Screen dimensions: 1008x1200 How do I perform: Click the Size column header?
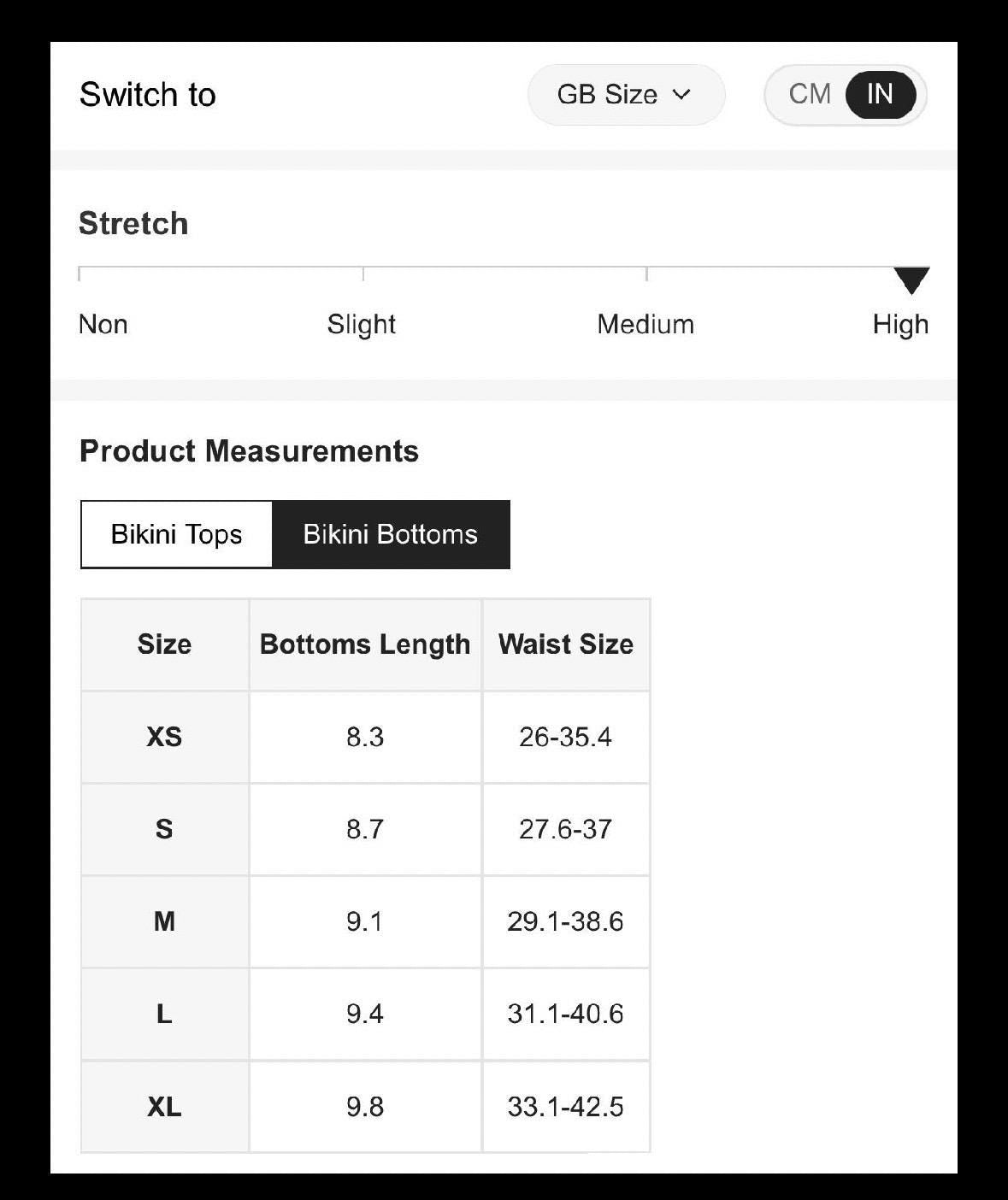(x=164, y=644)
